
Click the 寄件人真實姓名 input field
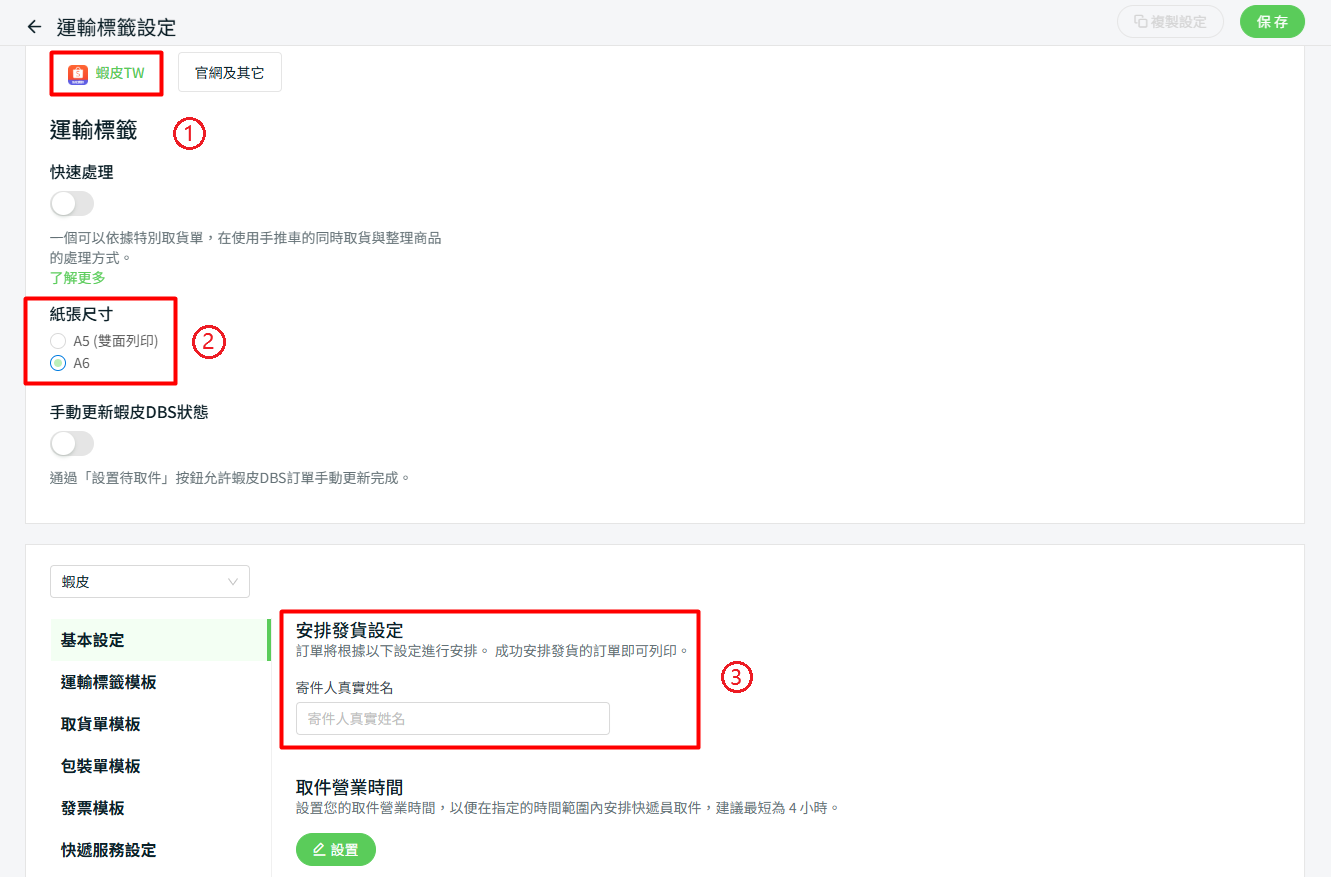tap(452, 719)
